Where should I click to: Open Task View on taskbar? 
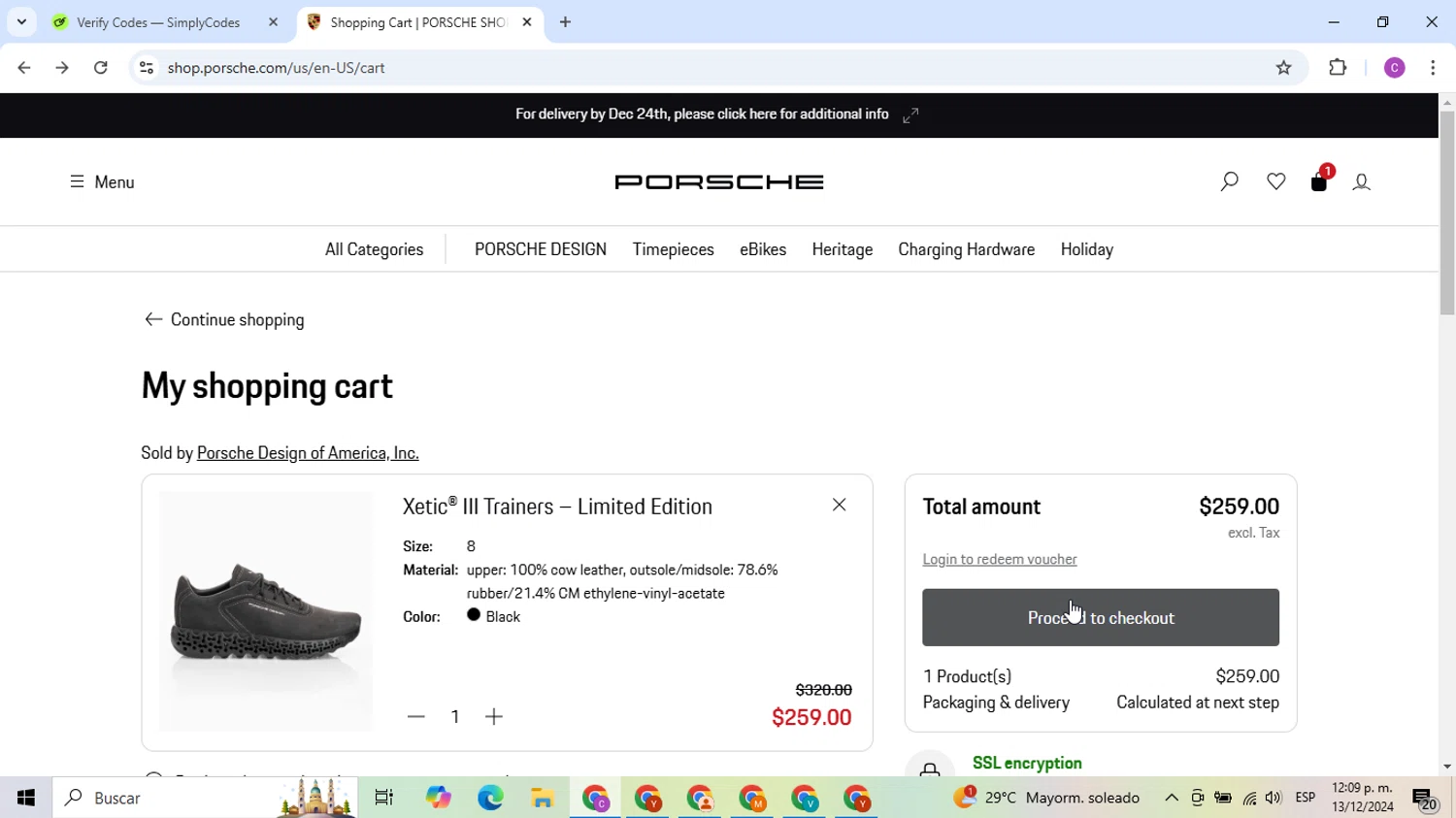(x=384, y=798)
